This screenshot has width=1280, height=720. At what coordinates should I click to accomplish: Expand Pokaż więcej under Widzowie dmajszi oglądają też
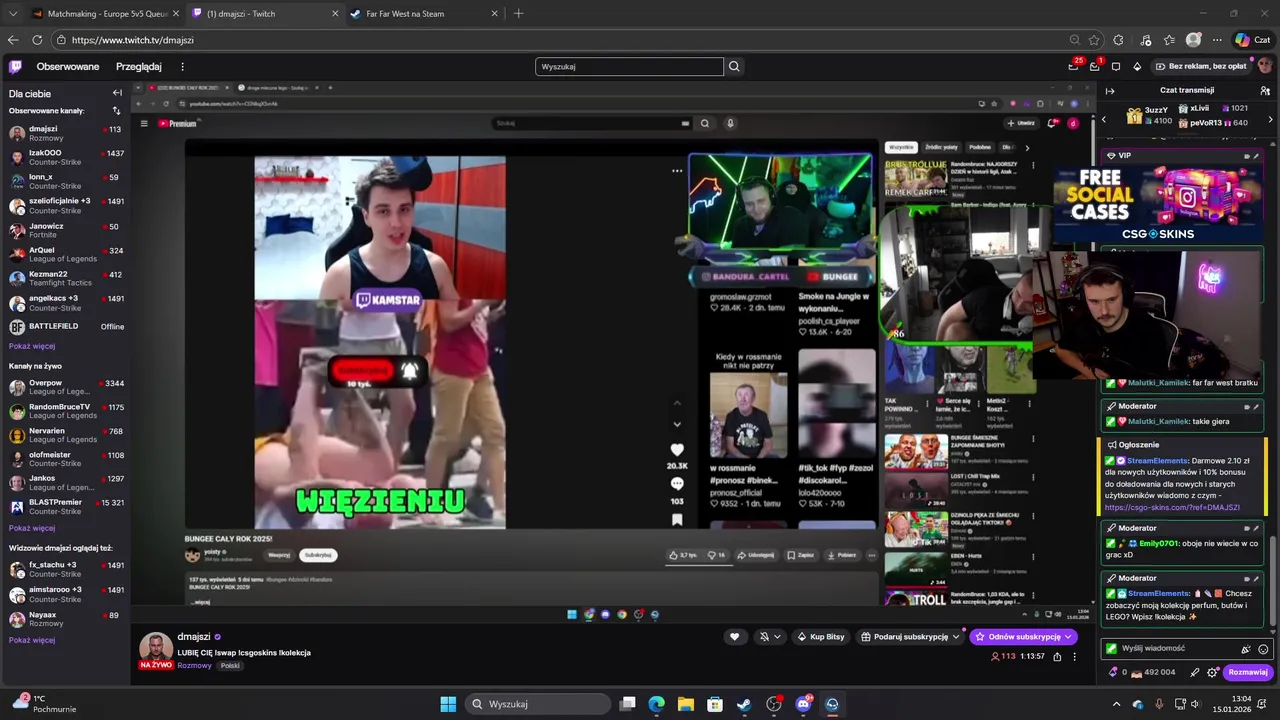click(x=32, y=640)
